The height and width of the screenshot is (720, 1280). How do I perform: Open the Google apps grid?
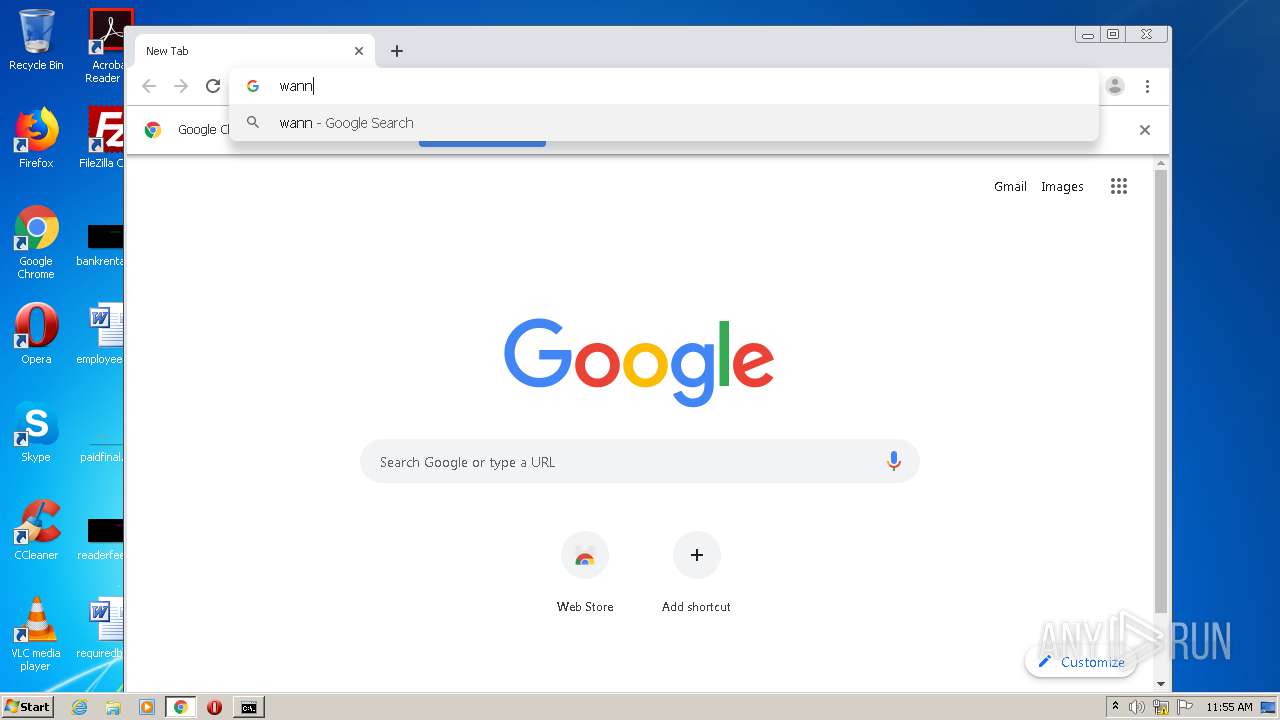1119,186
